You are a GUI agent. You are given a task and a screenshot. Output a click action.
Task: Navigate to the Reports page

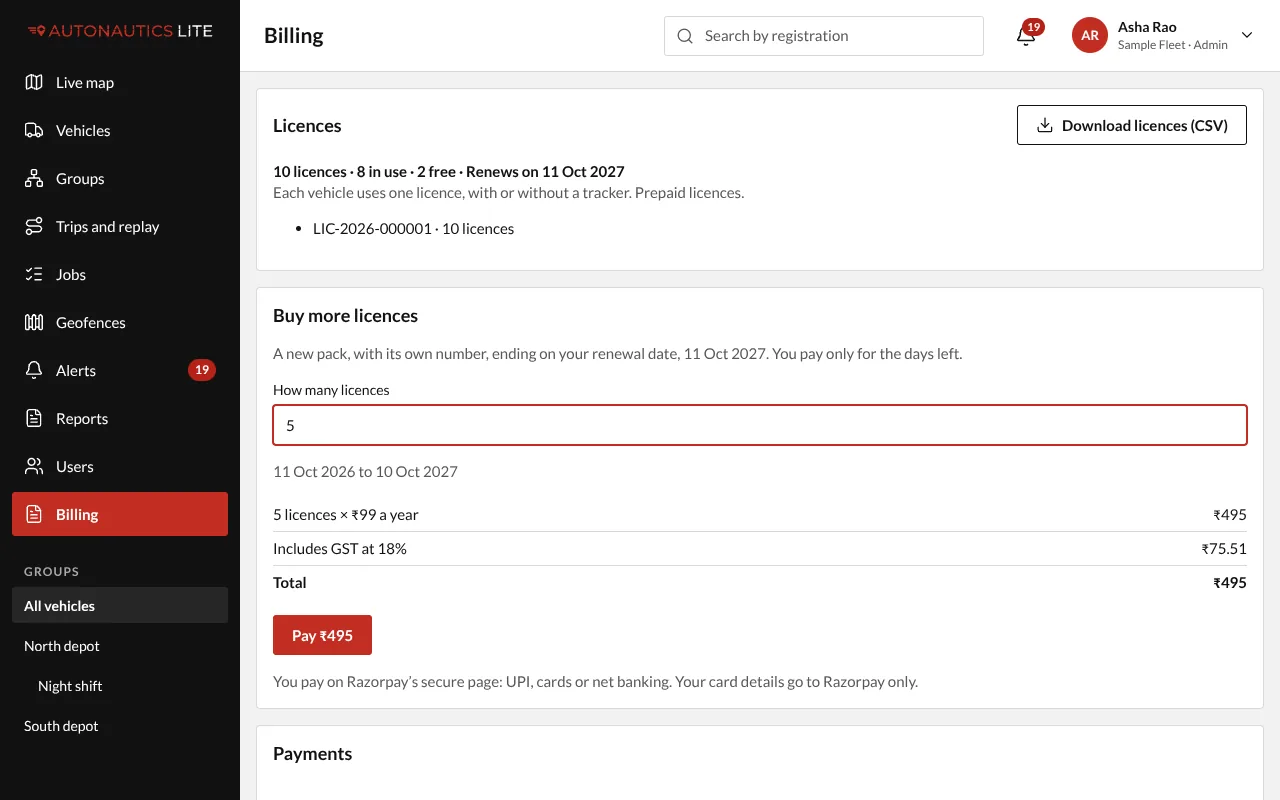[x=120, y=418]
